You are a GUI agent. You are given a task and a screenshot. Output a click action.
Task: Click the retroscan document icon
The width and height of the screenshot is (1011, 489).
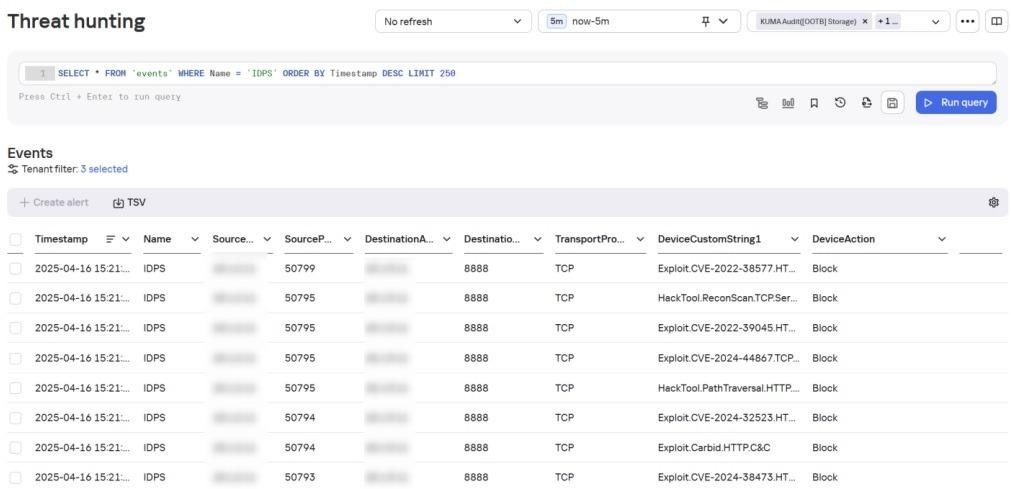(867, 103)
